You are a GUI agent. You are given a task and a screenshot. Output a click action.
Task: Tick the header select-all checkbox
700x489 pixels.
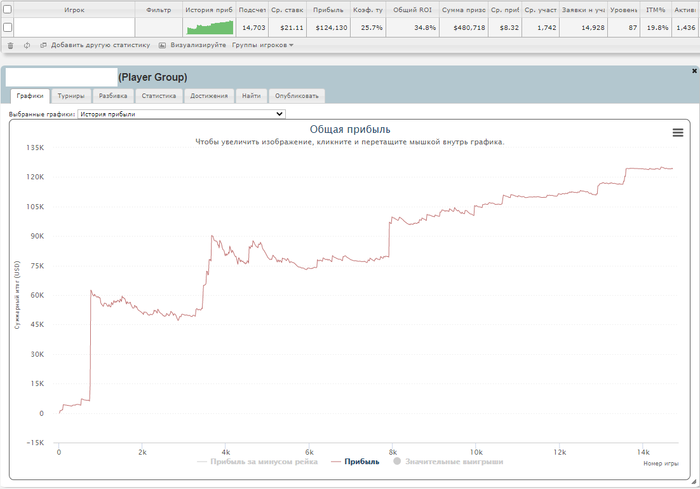coord(8,9)
